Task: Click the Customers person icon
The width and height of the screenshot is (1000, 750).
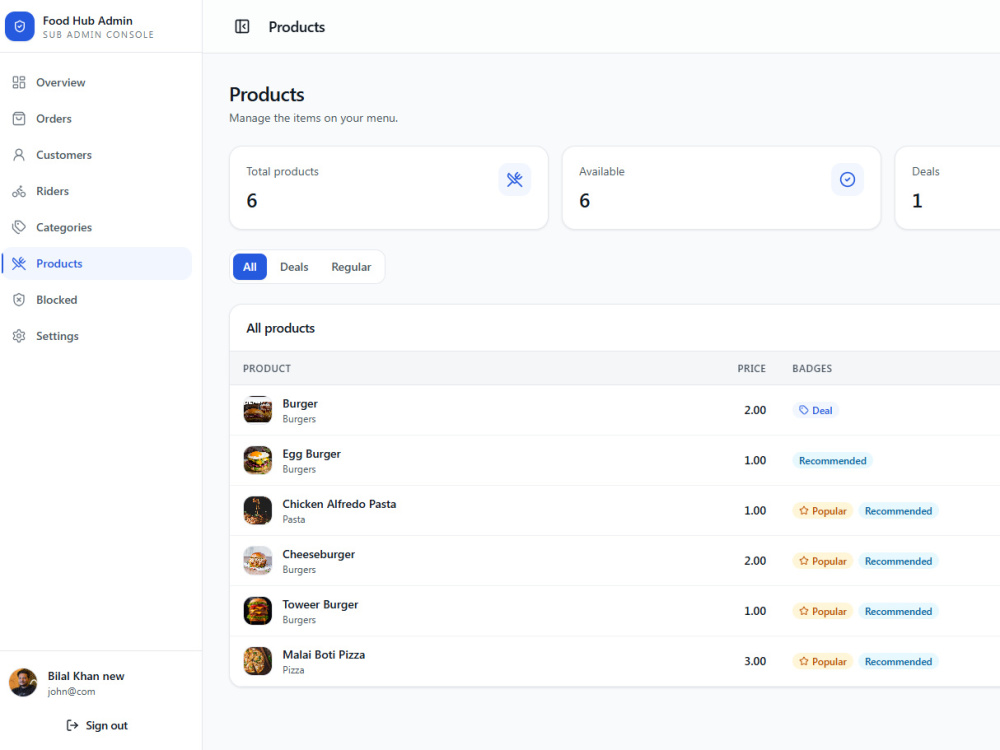Action: 19,155
